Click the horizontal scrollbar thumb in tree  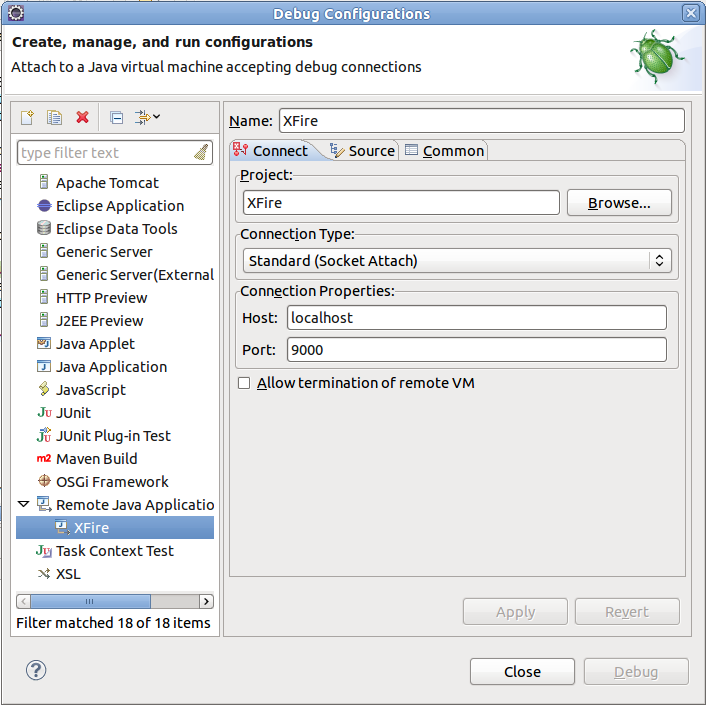90,601
